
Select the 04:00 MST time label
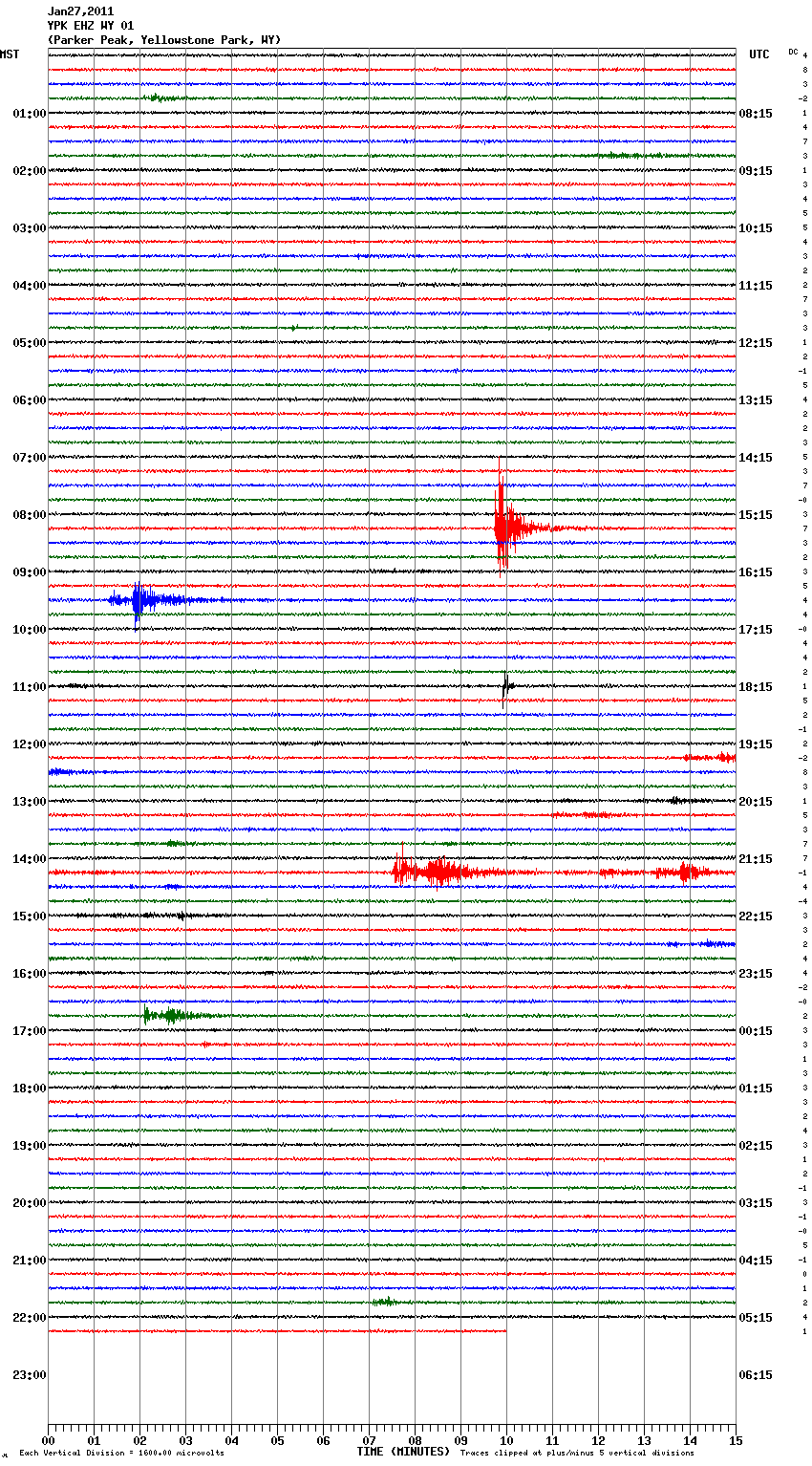tap(30, 286)
